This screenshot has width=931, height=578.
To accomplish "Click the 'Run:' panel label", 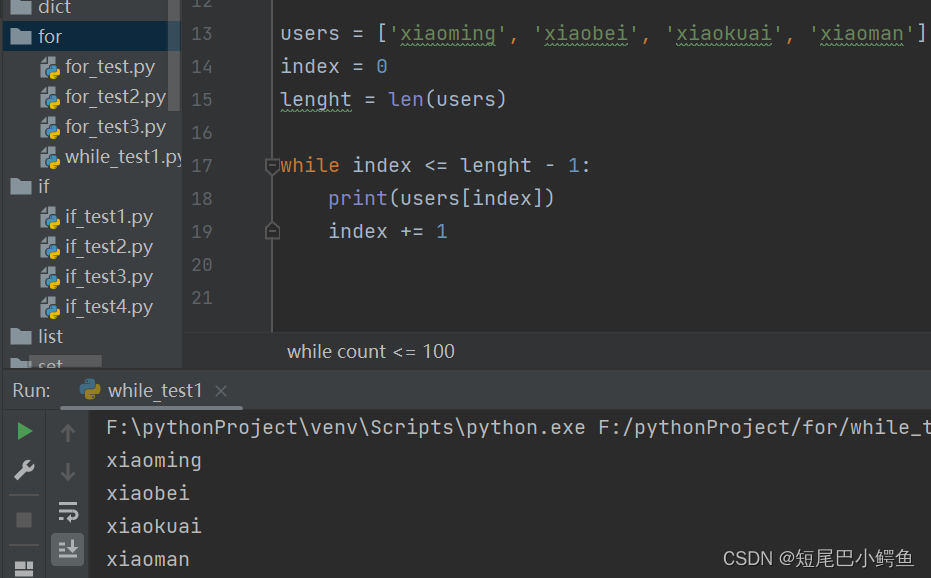I will click(x=31, y=391).
